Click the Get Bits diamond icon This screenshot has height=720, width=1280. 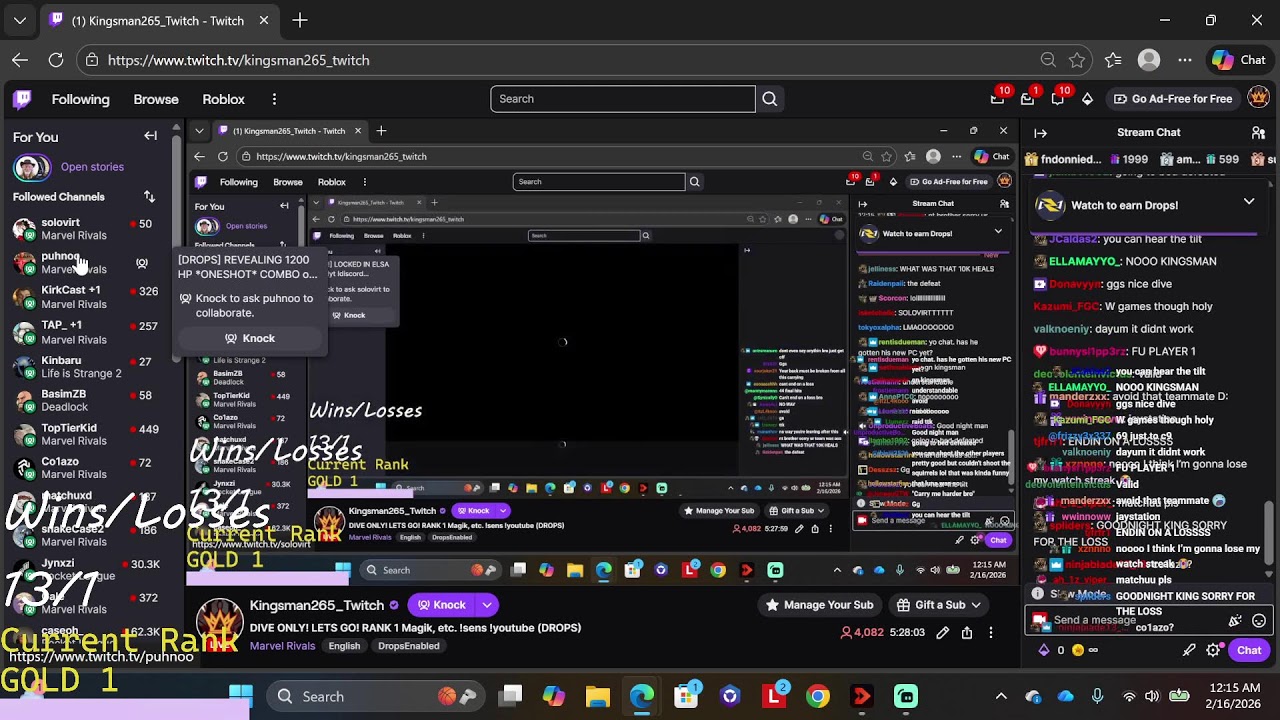pos(1087,99)
